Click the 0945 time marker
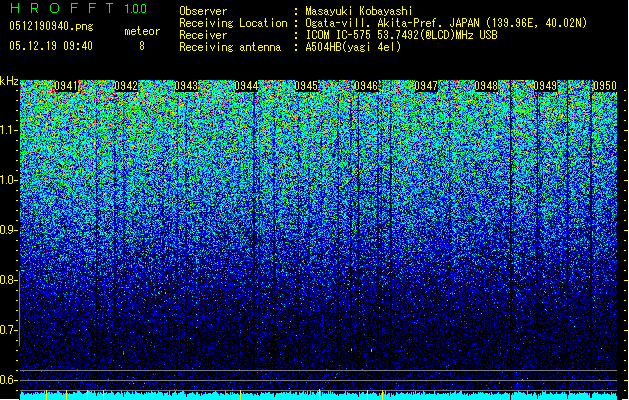Image resolution: width=629 pixels, height=400 pixels. [x=306, y=86]
